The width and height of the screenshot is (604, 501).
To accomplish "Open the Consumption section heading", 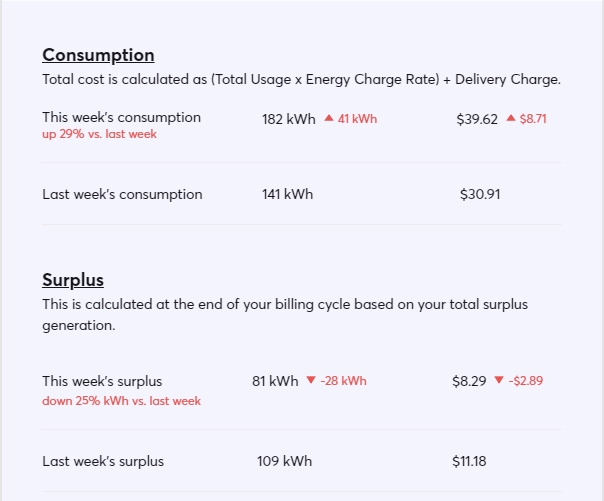I will tap(98, 55).
